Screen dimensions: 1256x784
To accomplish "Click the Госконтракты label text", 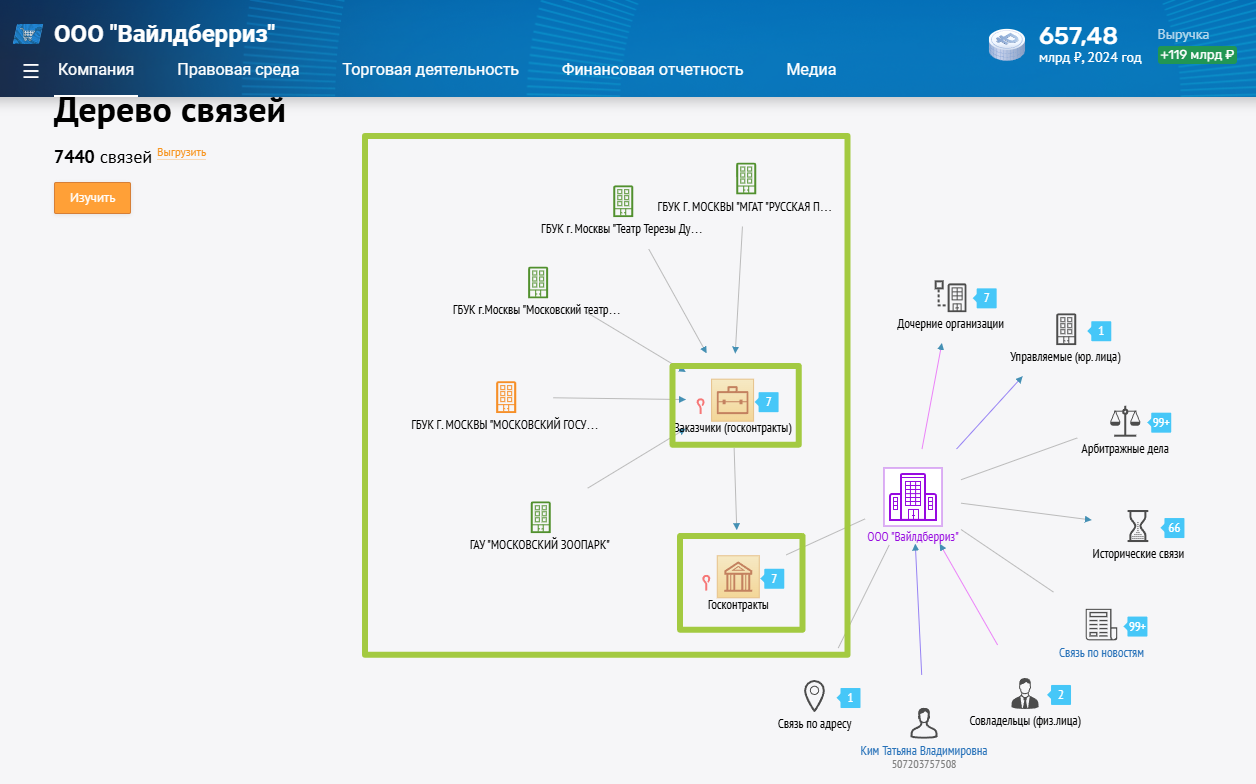I will point(738,605).
